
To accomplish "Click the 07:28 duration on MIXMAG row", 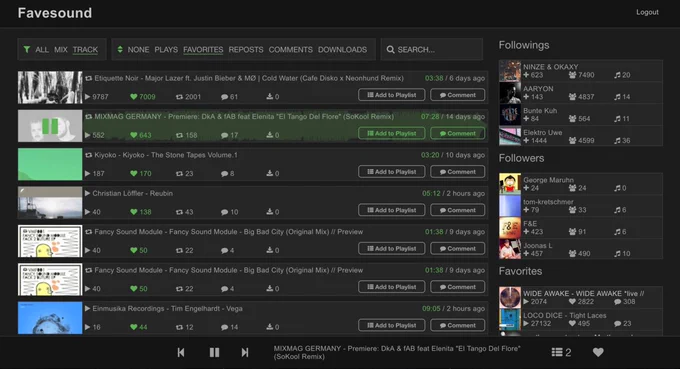I will pyautogui.click(x=430, y=117).
